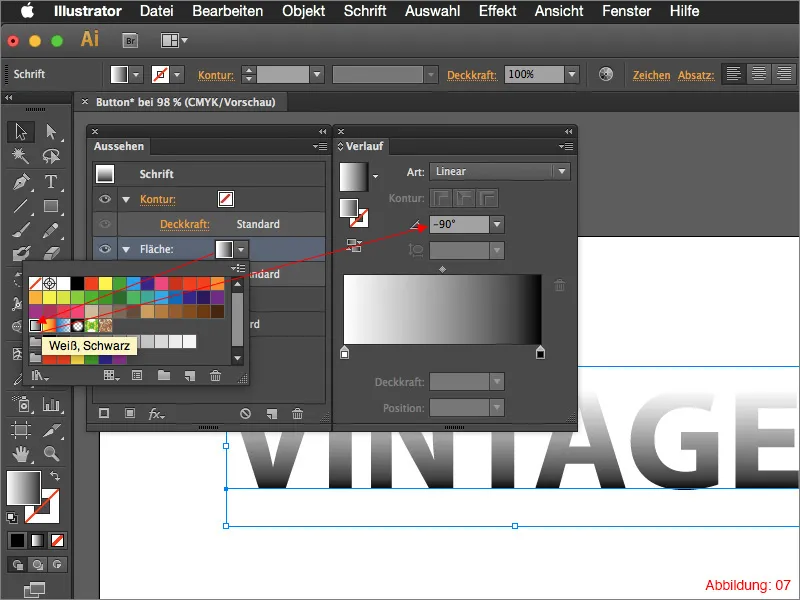800x600 pixels.
Task: Click the recolor artwork wheel icon
Action: (606, 74)
